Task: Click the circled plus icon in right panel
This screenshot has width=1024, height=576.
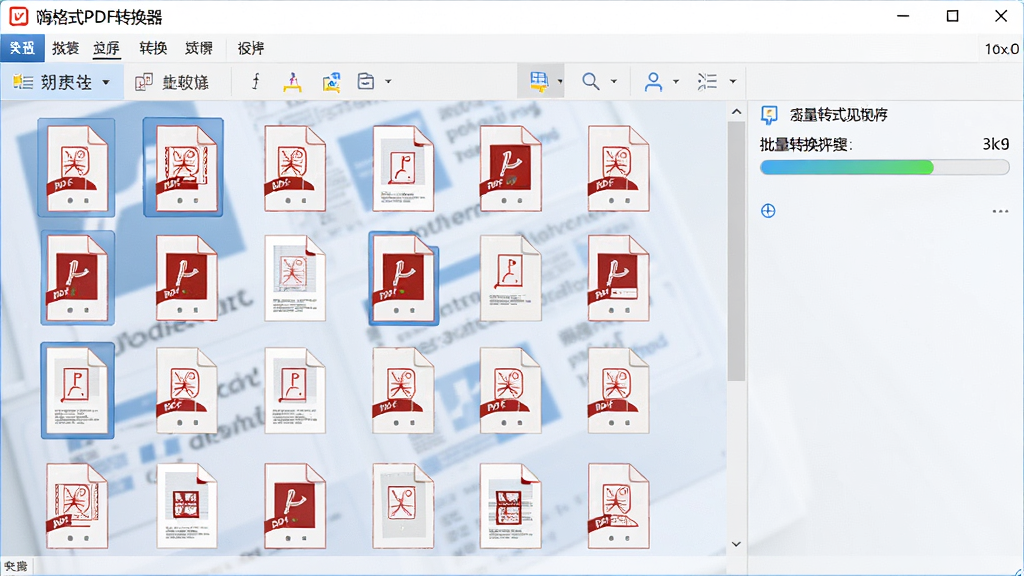Action: pos(768,211)
